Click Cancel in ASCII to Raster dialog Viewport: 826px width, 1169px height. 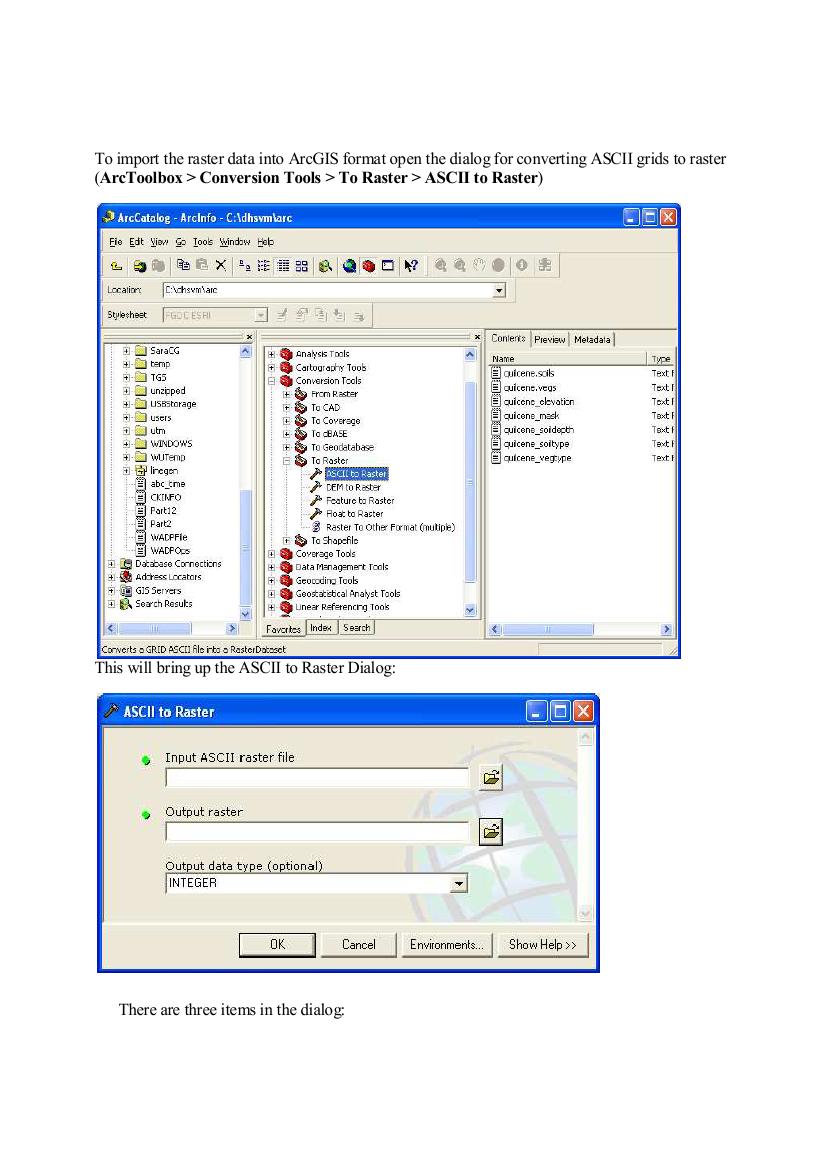[359, 945]
